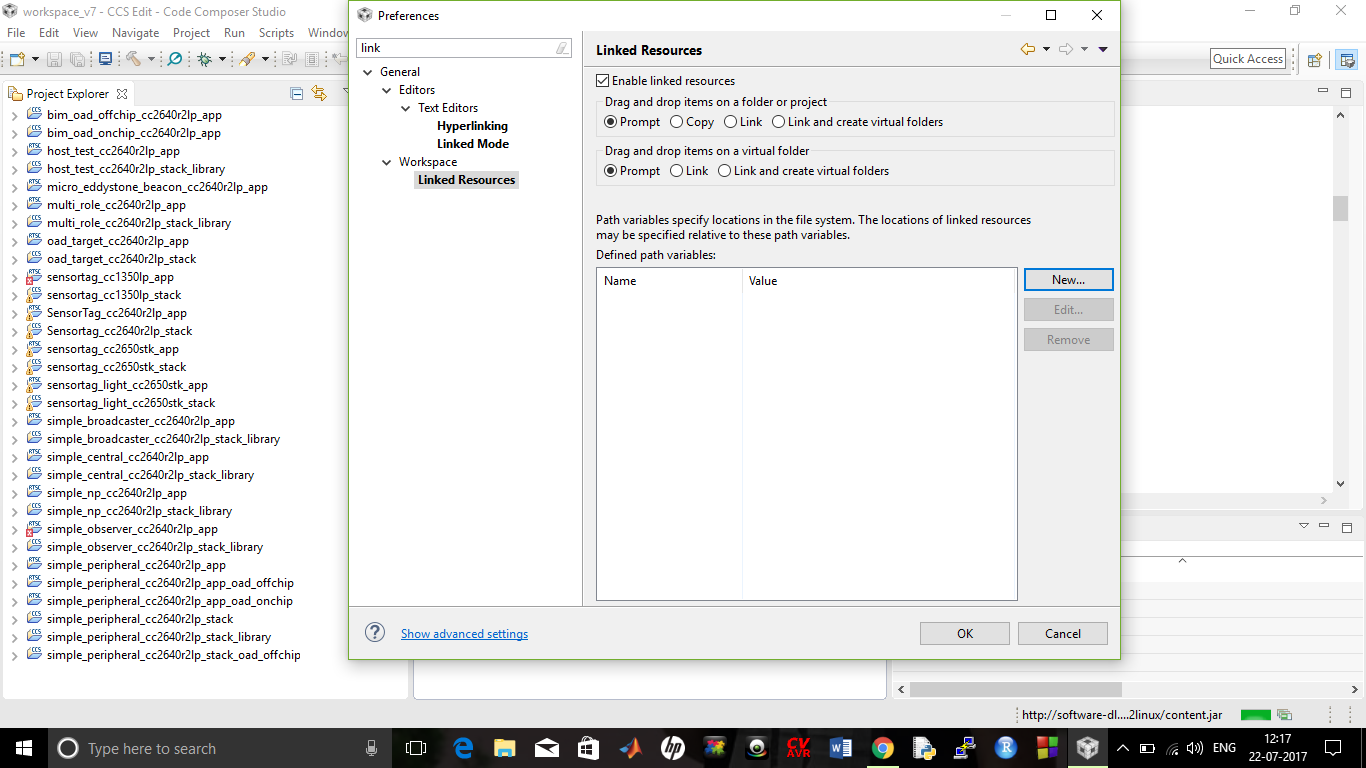The width and height of the screenshot is (1366, 768).
Task: Open the View menu
Action: coord(85,33)
